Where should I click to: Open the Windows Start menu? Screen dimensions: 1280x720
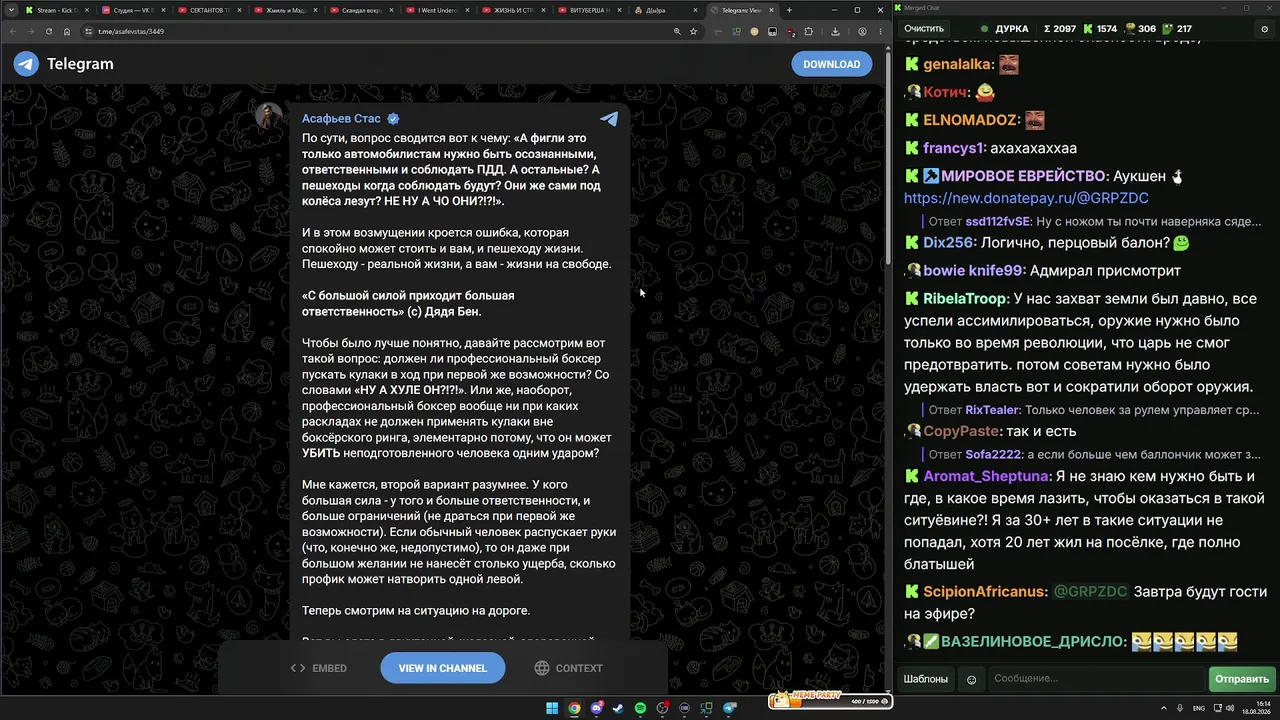(x=552, y=708)
